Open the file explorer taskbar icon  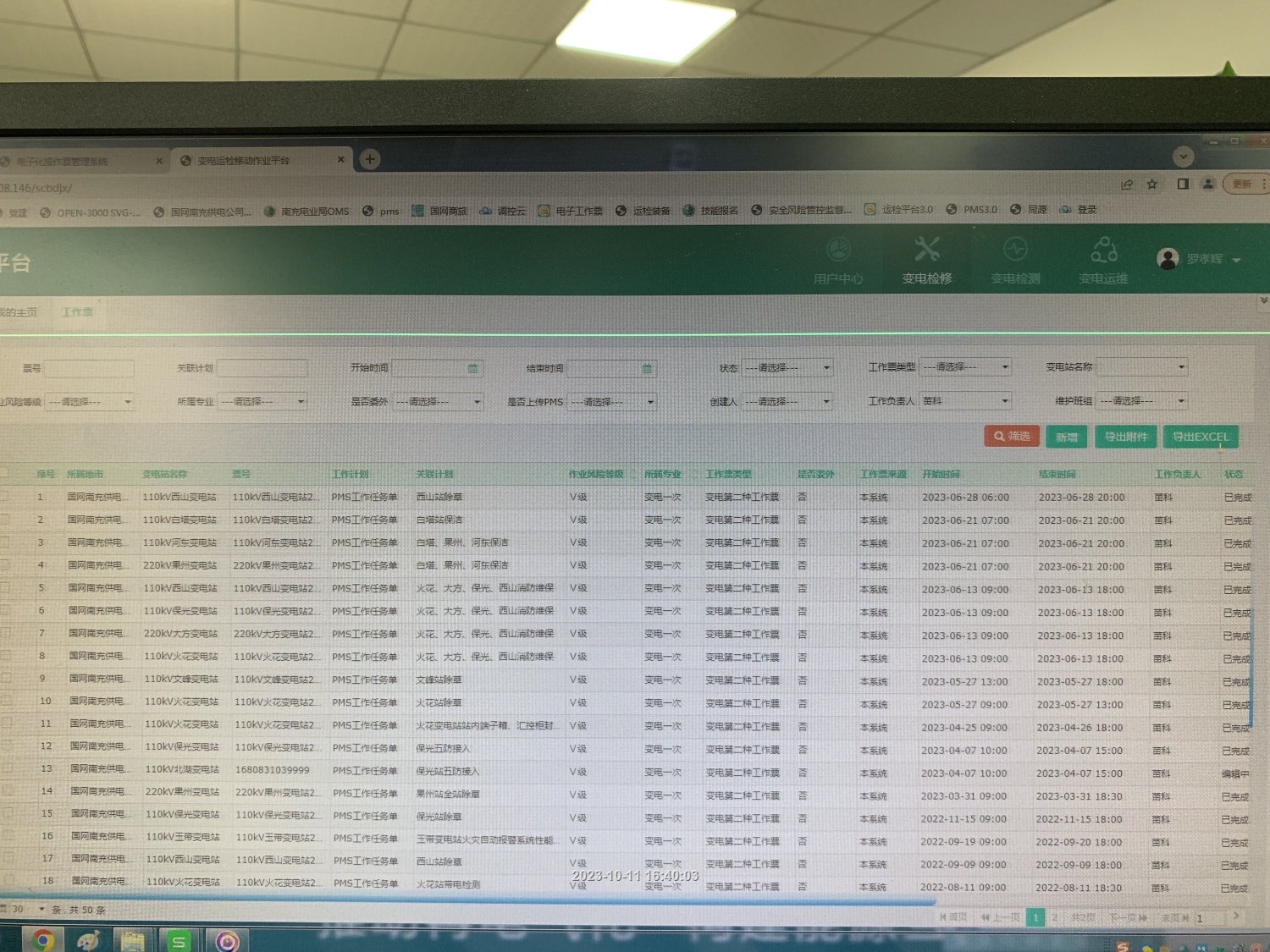click(x=132, y=940)
